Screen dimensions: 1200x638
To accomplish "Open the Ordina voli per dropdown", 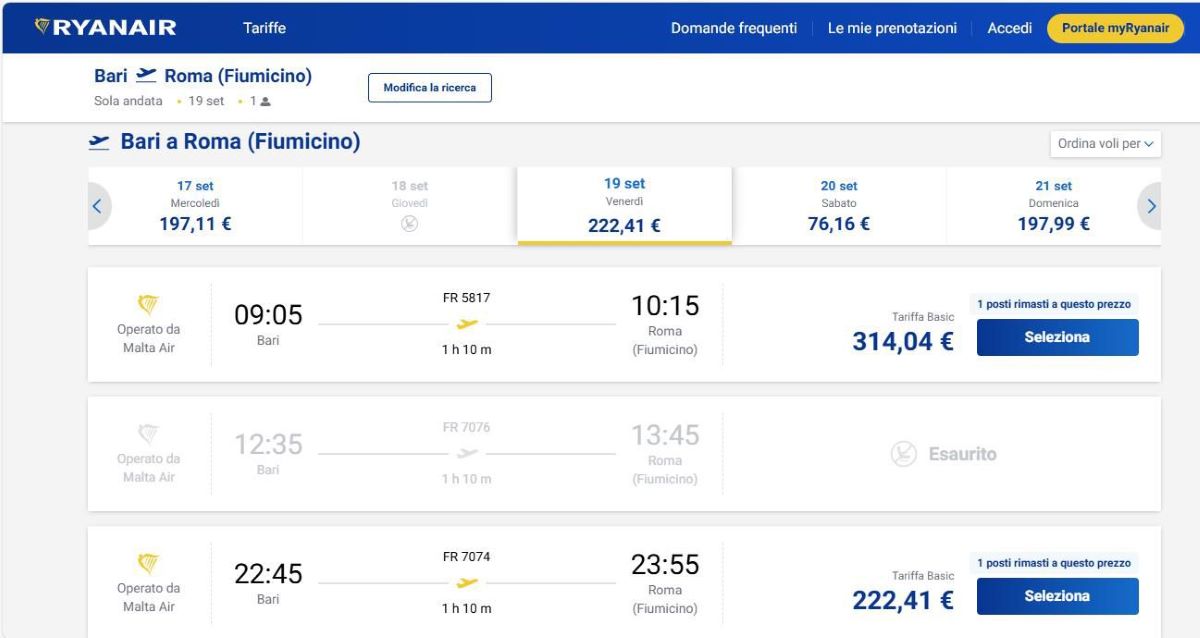I will 1105,144.
